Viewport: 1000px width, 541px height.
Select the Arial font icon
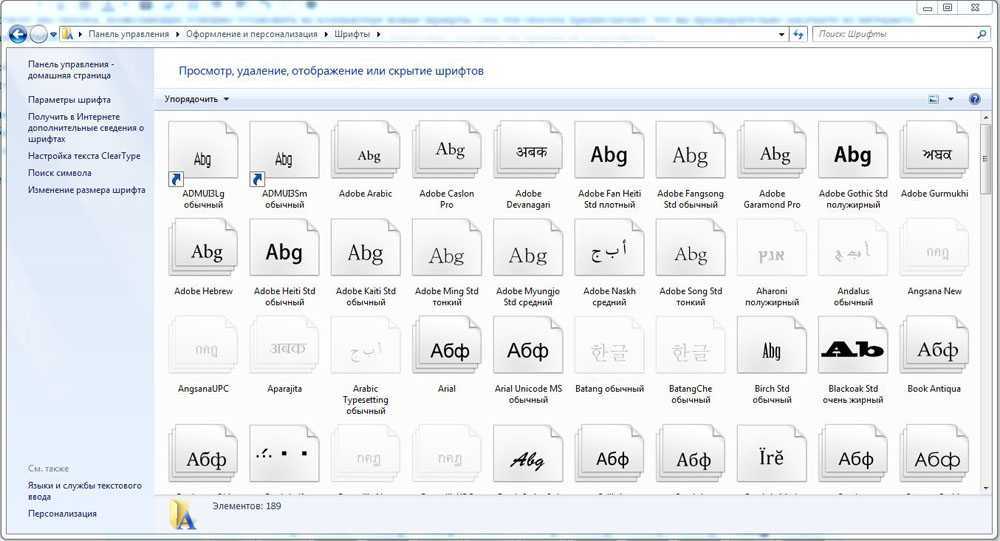tap(447, 349)
